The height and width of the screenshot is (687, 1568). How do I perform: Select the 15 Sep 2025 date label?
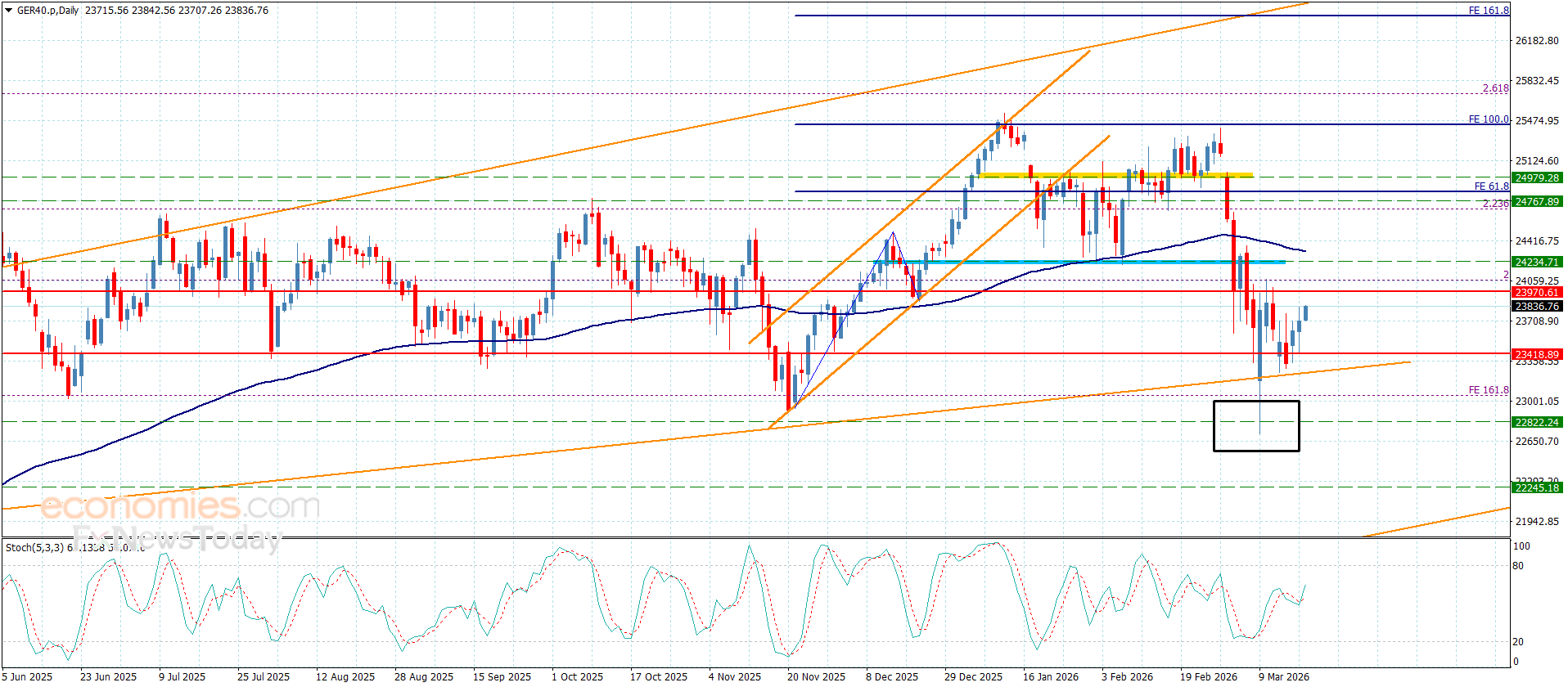click(x=502, y=677)
